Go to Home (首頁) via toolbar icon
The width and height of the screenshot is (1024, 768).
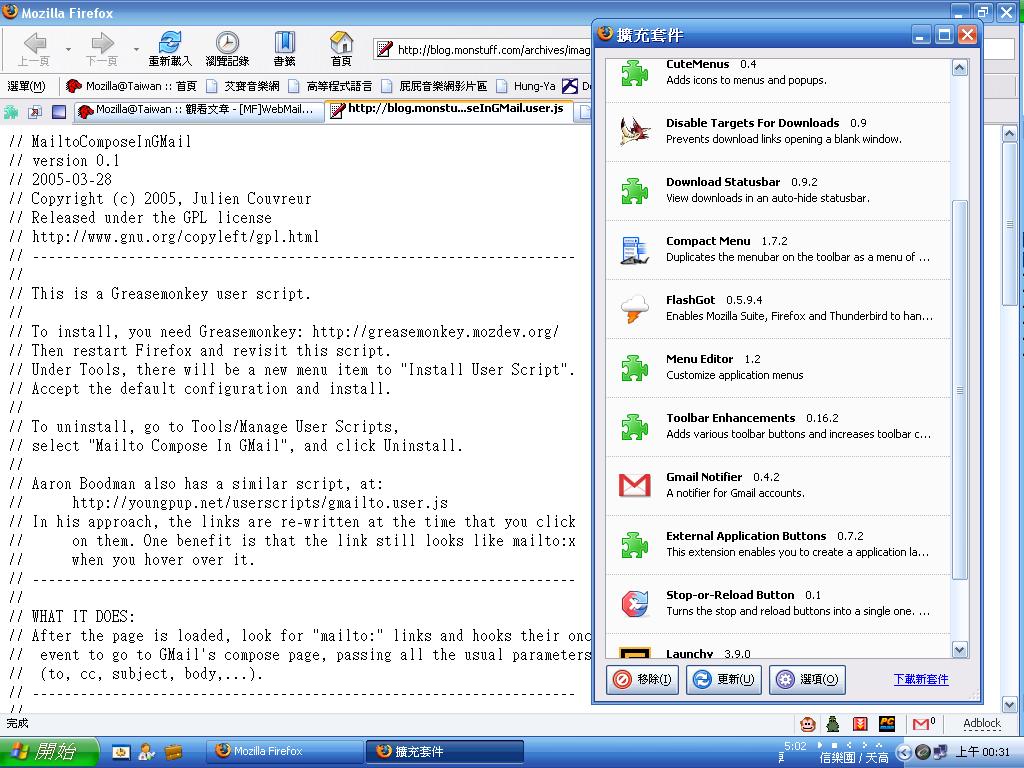[x=342, y=47]
